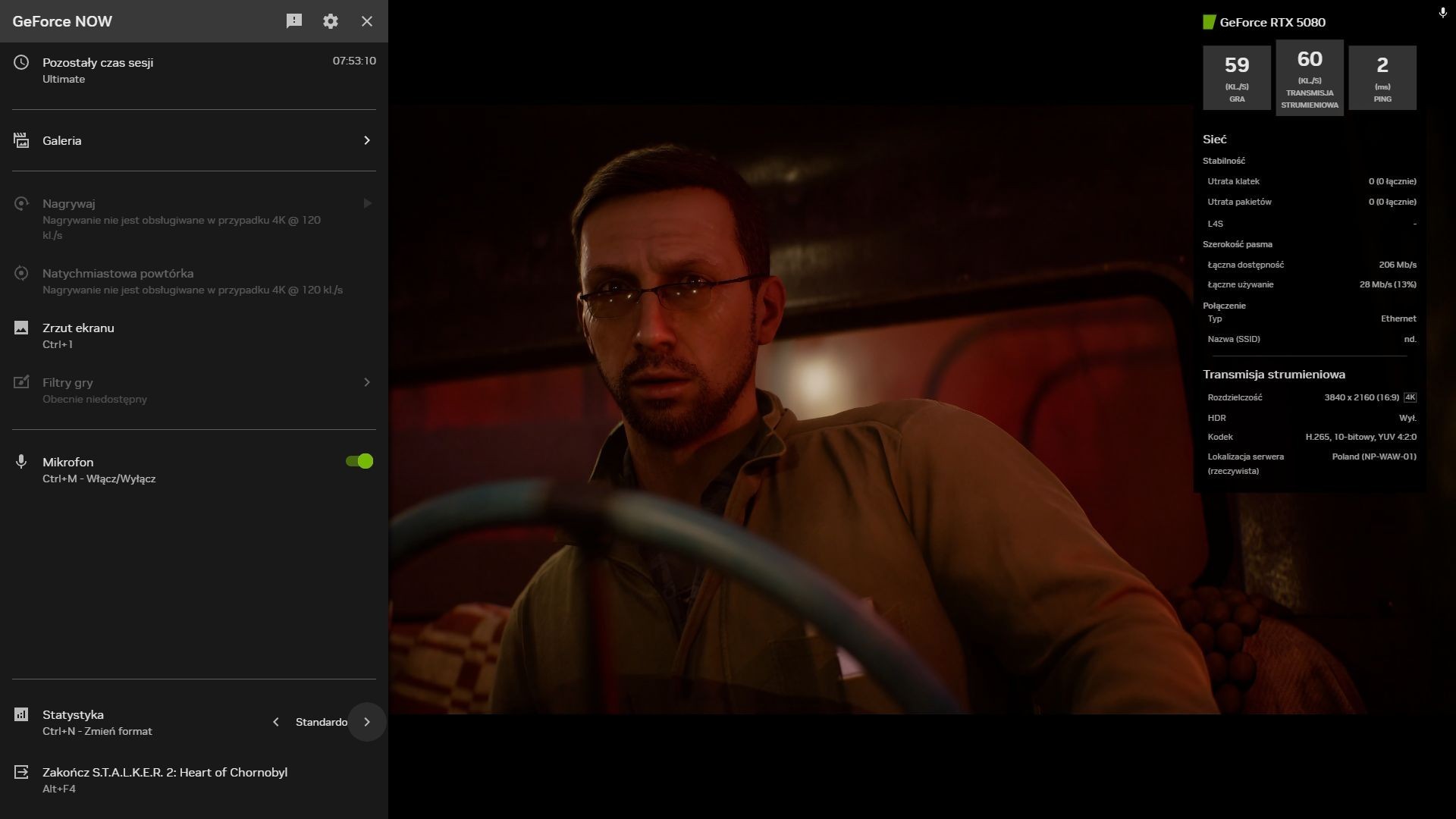Click the Zrzut ekranu picture icon
The image size is (1456, 819).
coord(21,328)
